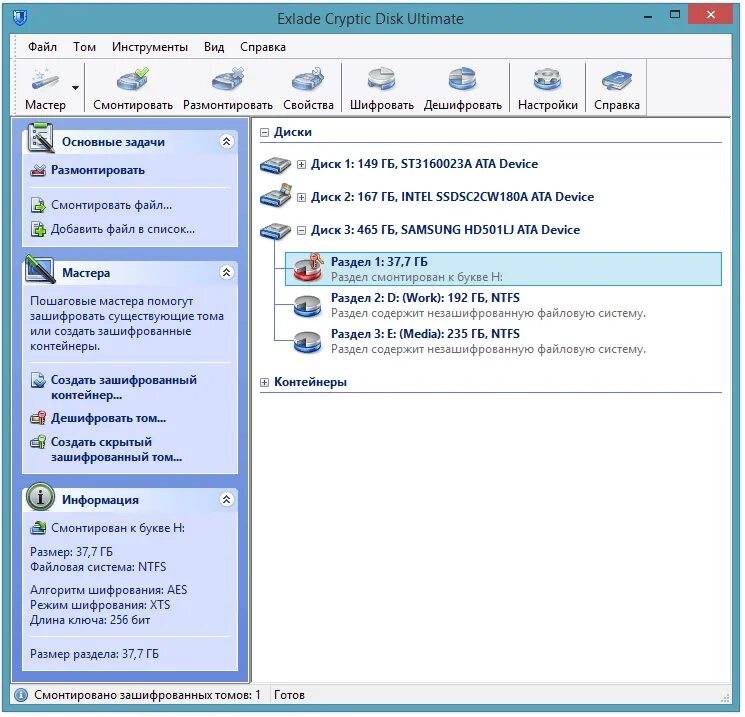Click the Диск 3 drive icon
745x717 pixels.
(x=276, y=231)
